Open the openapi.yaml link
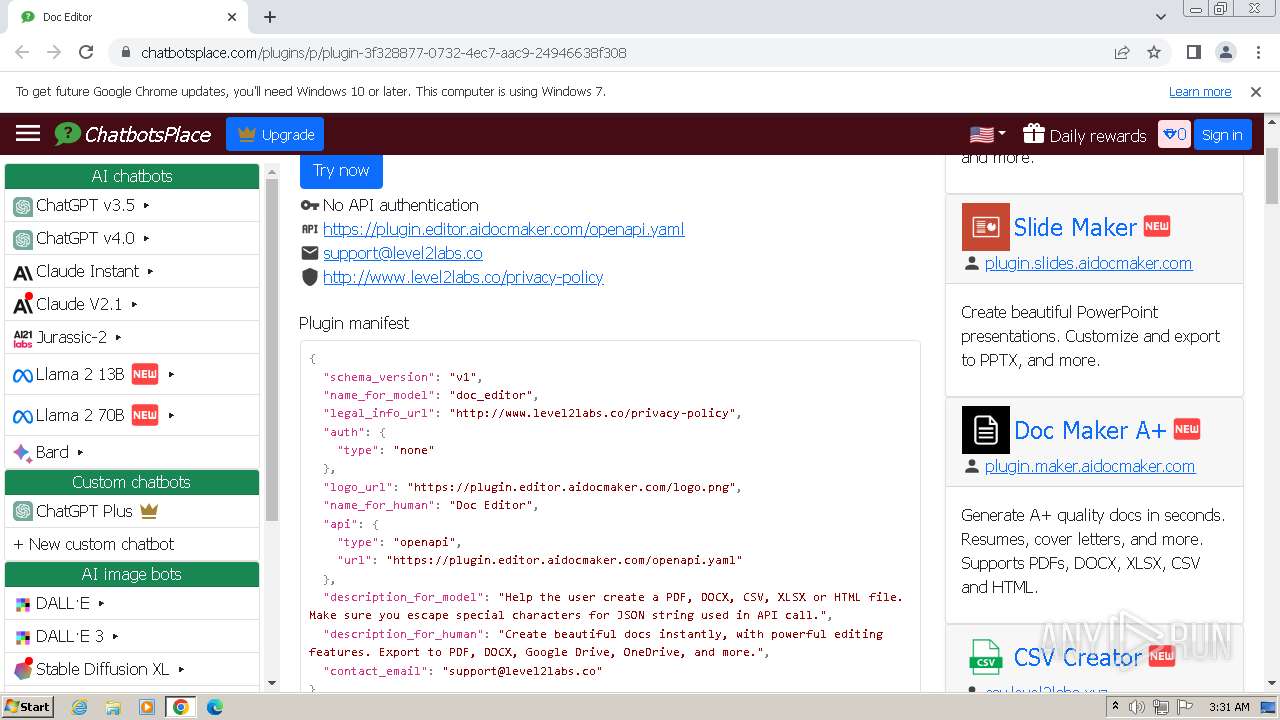Image resolution: width=1280 pixels, height=720 pixels. [504, 229]
